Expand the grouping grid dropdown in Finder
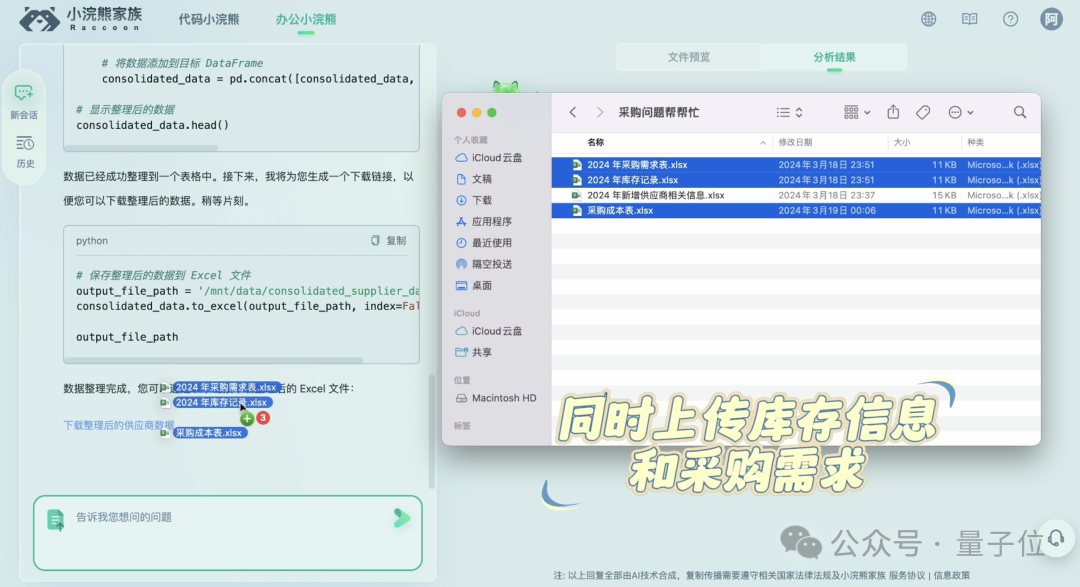1080x587 pixels. (856, 112)
